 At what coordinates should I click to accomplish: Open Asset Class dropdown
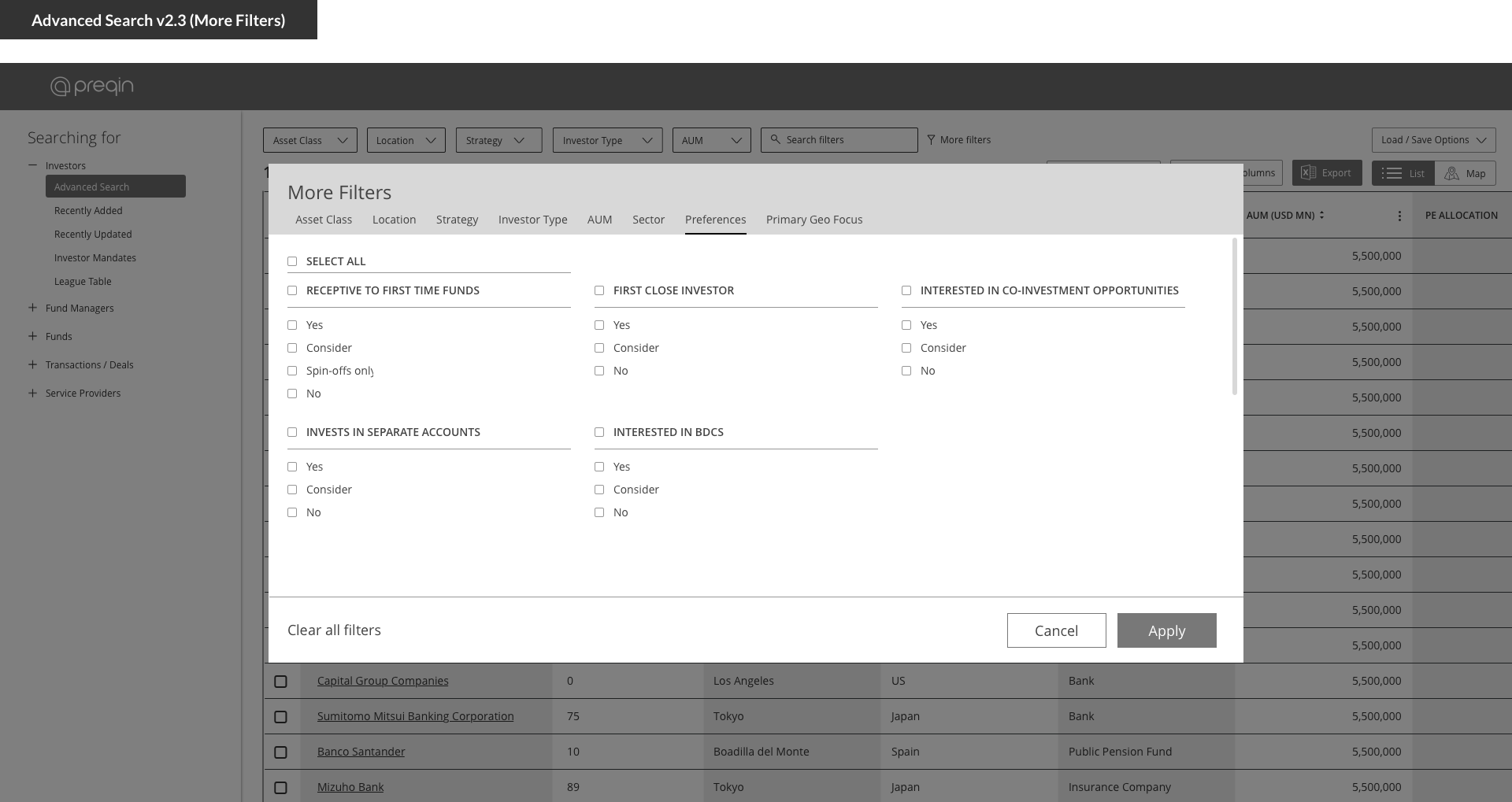[x=310, y=140]
